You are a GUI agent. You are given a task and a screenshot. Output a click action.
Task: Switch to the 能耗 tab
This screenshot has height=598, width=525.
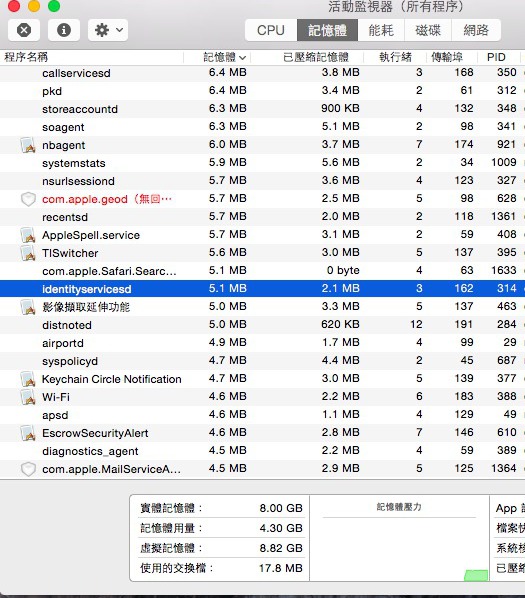coord(381,30)
